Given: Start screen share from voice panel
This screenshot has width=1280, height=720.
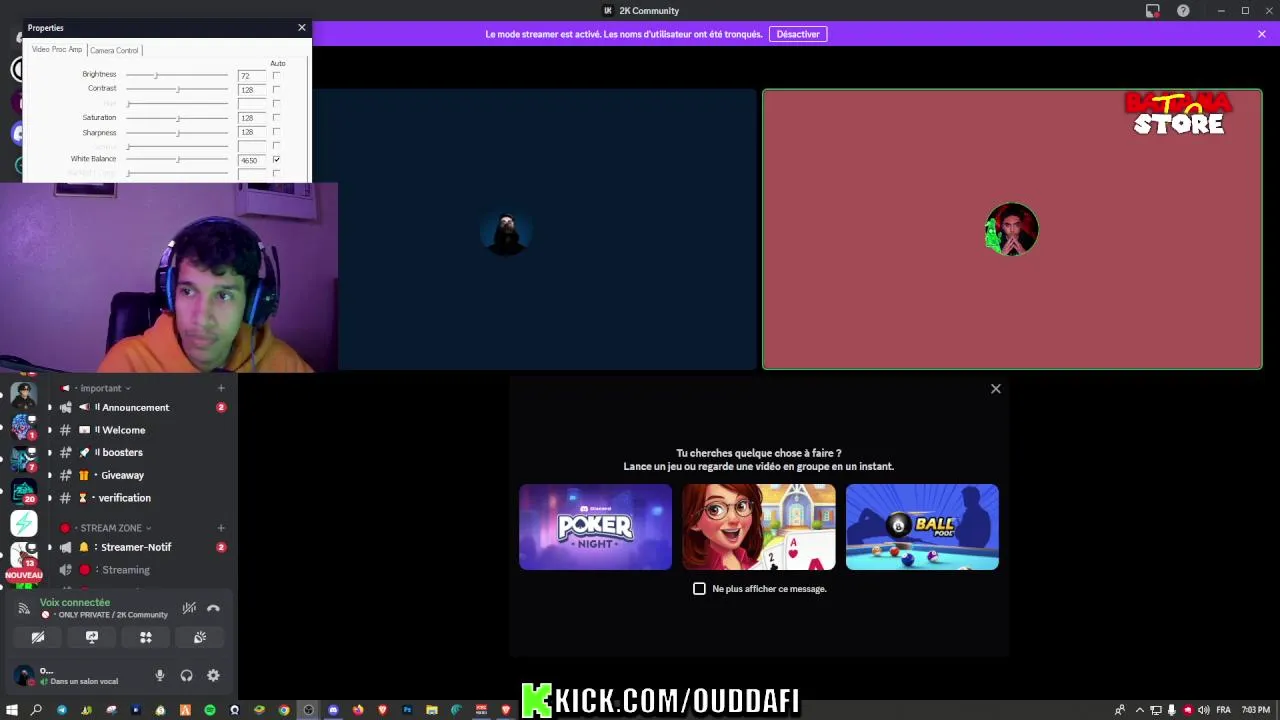Looking at the screenshot, I should (92, 637).
